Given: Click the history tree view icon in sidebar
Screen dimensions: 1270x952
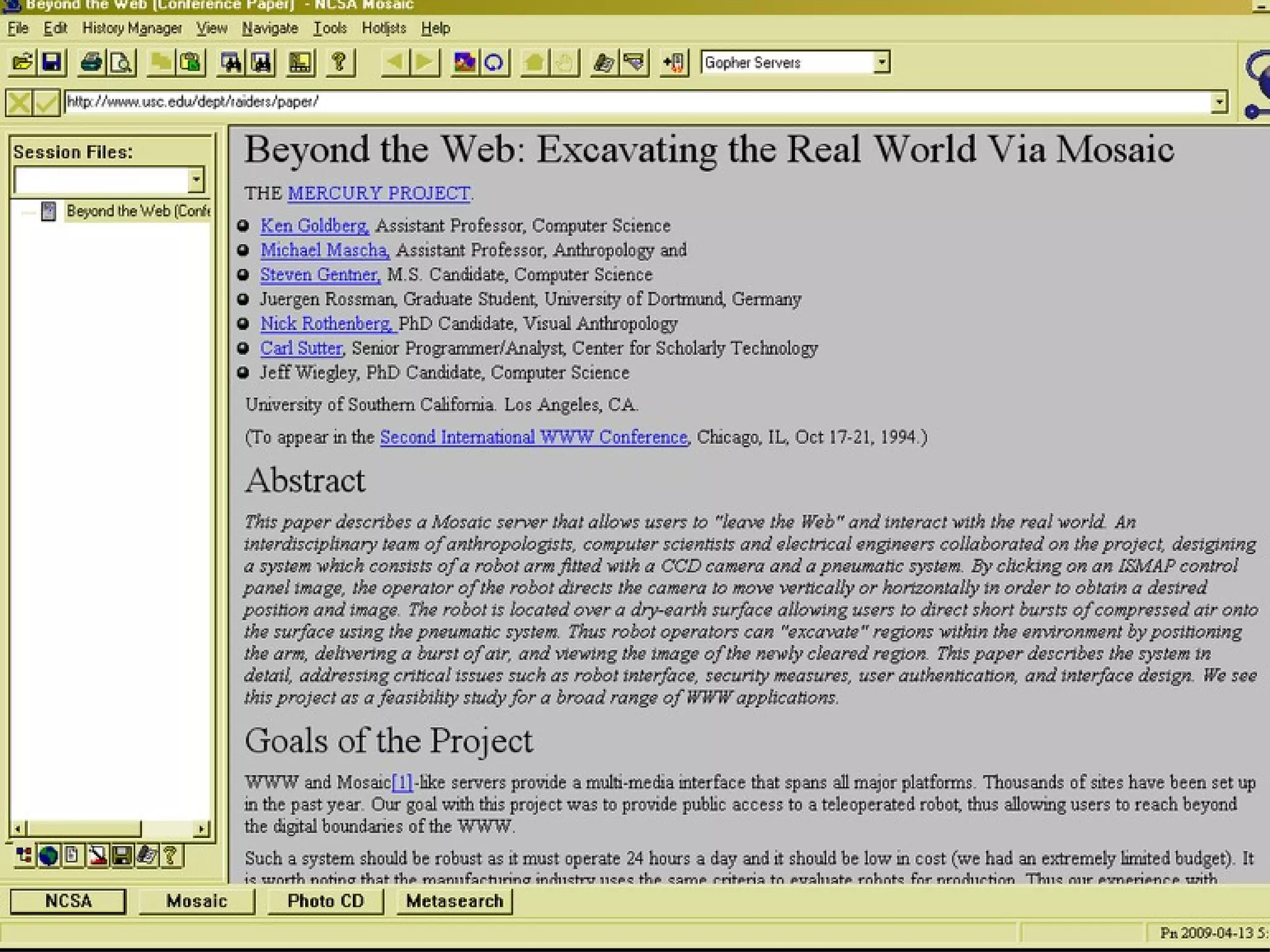Looking at the screenshot, I should 24,856.
